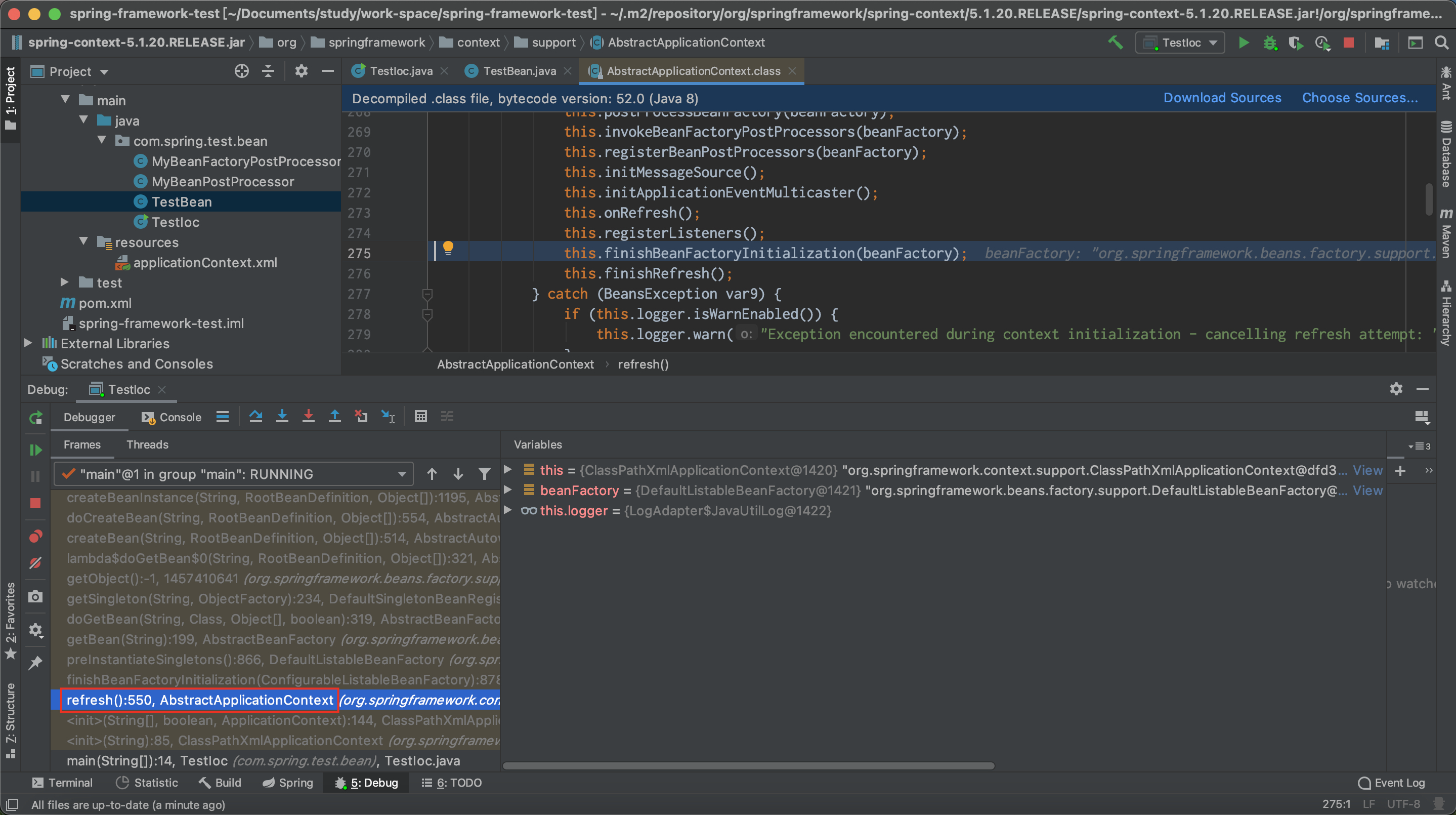Expand the beanFactory variable node
The image size is (1456, 815).
pos(507,490)
